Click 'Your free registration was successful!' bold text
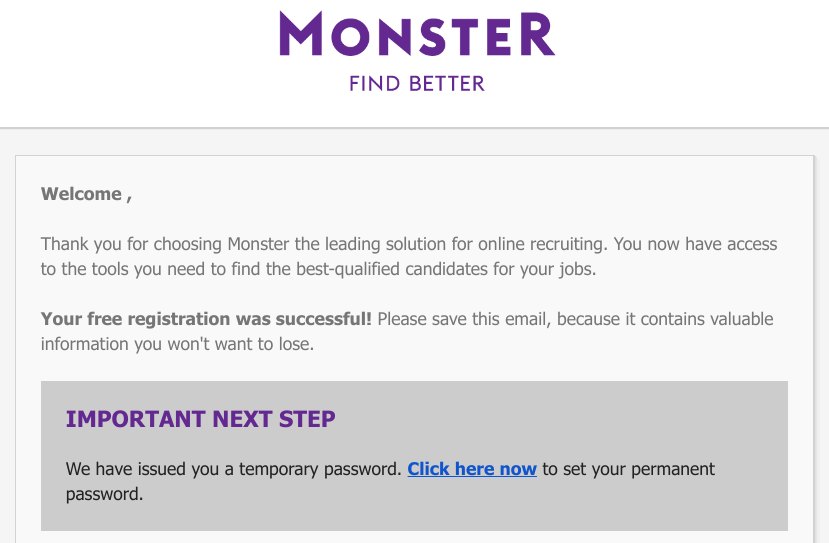The width and height of the screenshot is (829, 543). (x=206, y=319)
